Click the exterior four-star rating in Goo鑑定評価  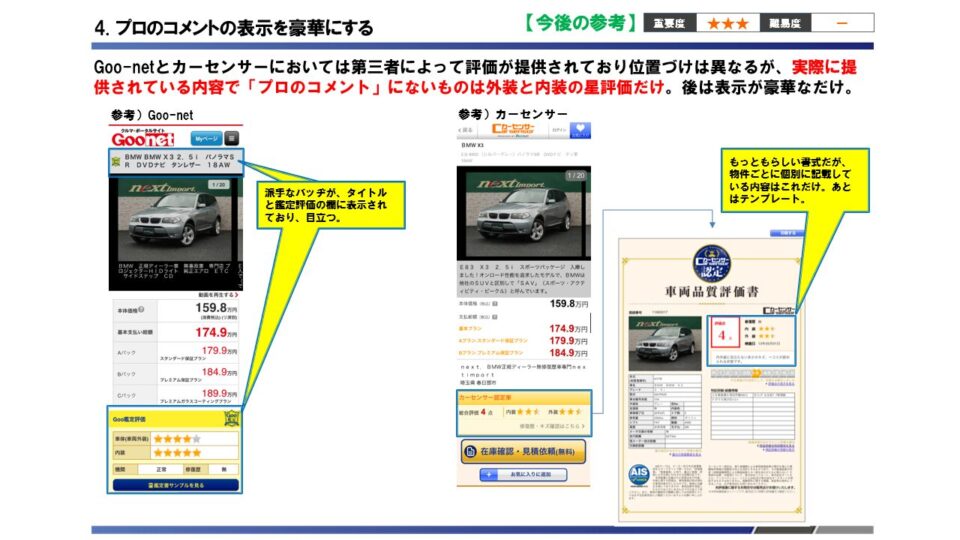pyautogui.click(x=177, y=439)
